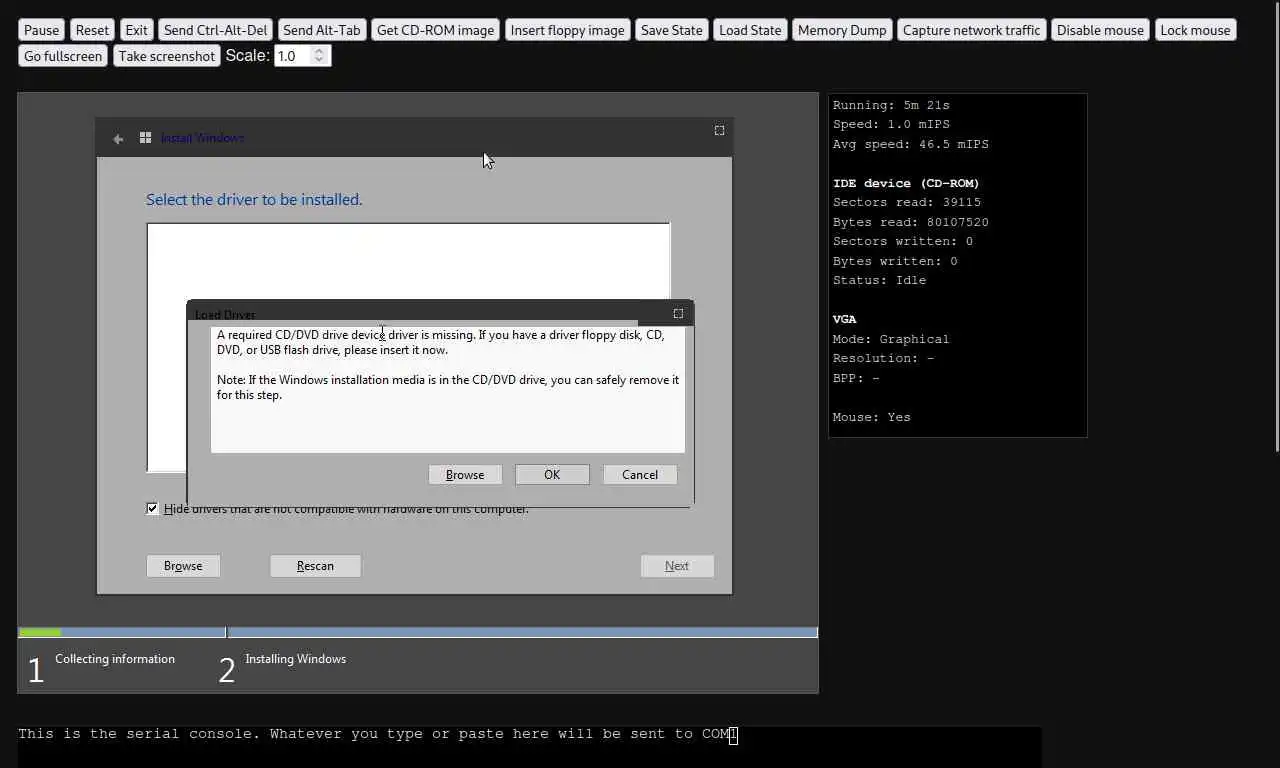Decrease the Scale with the down stepper arrow
Viewport: 1280px width, 768px height.
[319, 61]
